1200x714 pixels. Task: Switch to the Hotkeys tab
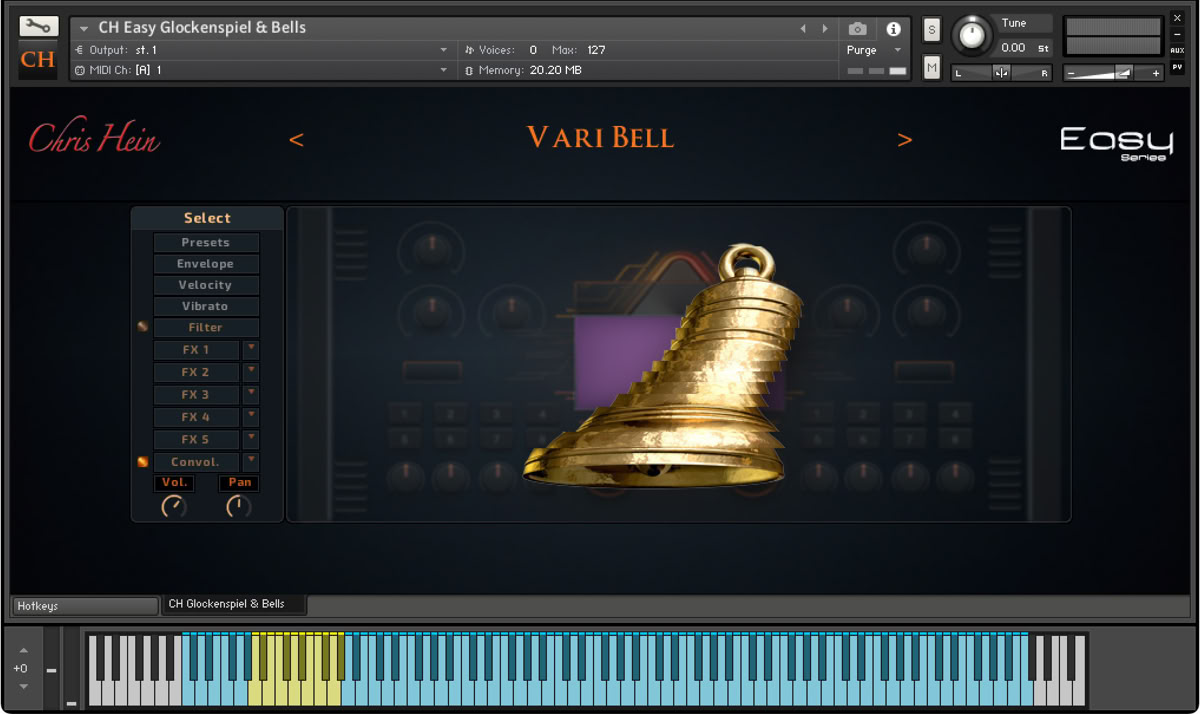coord(84,606)
